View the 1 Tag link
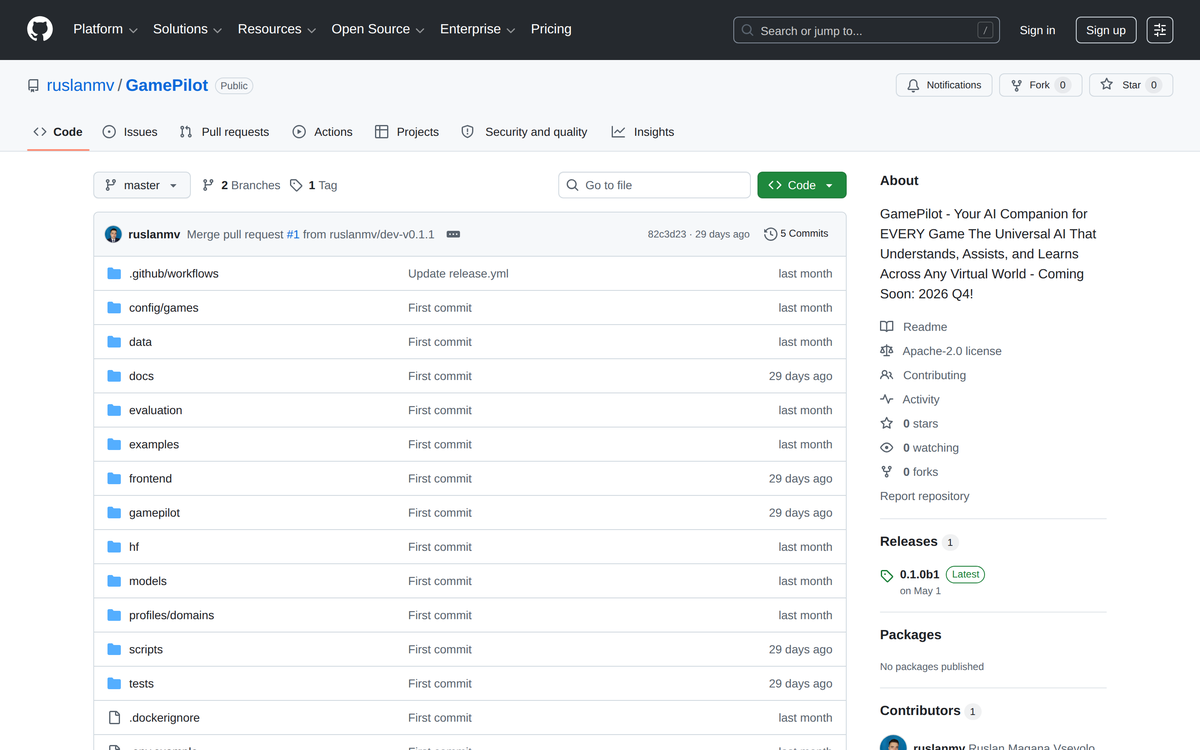 [314, 185]
